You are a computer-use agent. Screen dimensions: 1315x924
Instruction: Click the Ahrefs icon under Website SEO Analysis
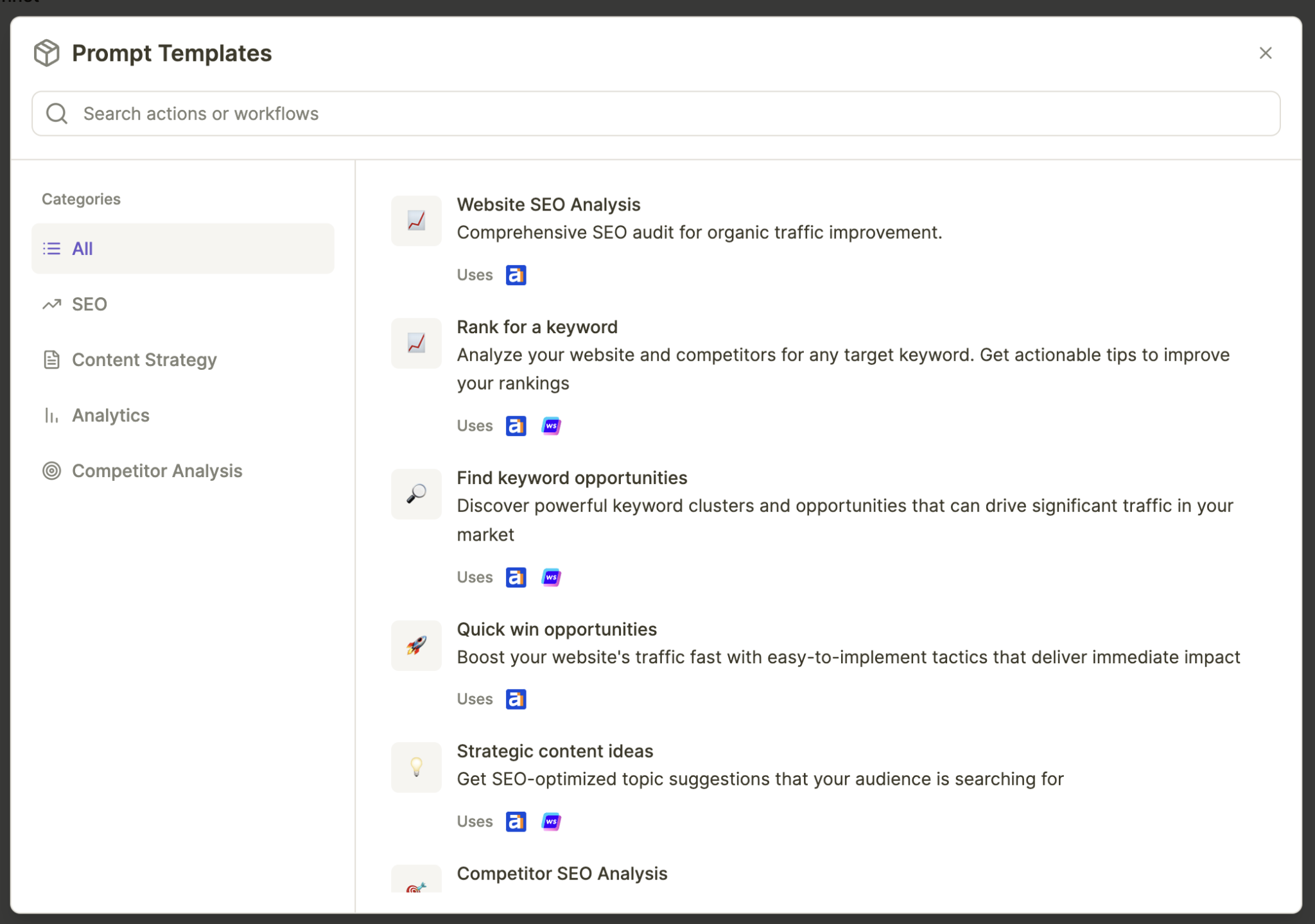click(x=515, y=274)
